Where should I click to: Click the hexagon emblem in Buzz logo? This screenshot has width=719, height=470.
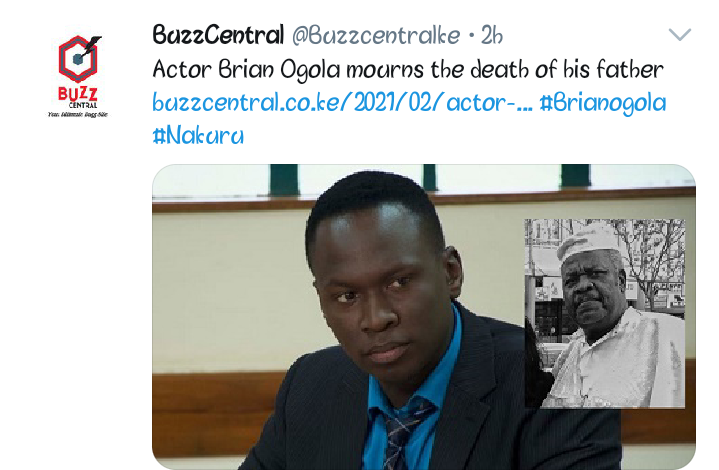[x=77, y=60]
